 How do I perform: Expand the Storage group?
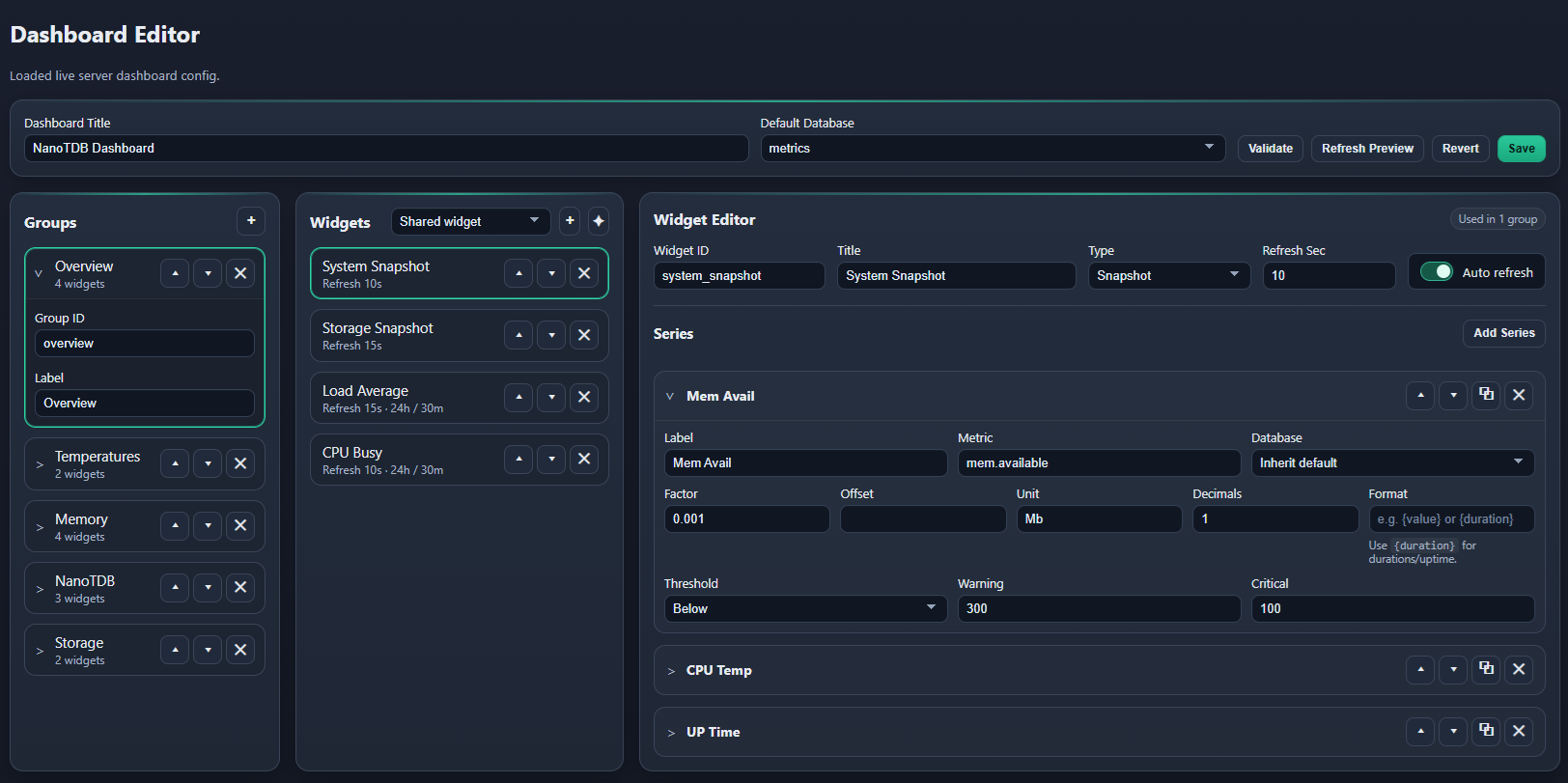40,651
